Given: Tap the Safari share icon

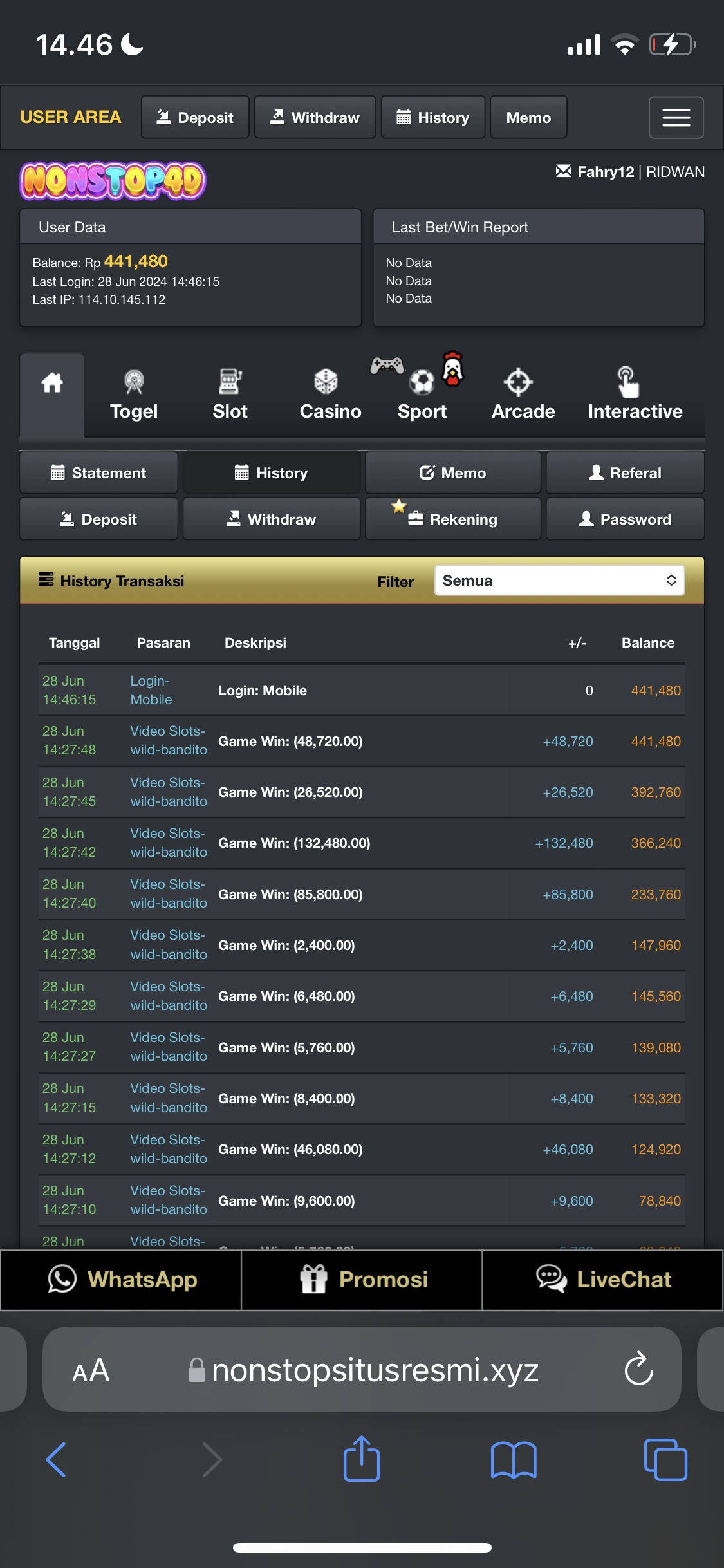Looking at the screenshot, I should pos(362,1459).
